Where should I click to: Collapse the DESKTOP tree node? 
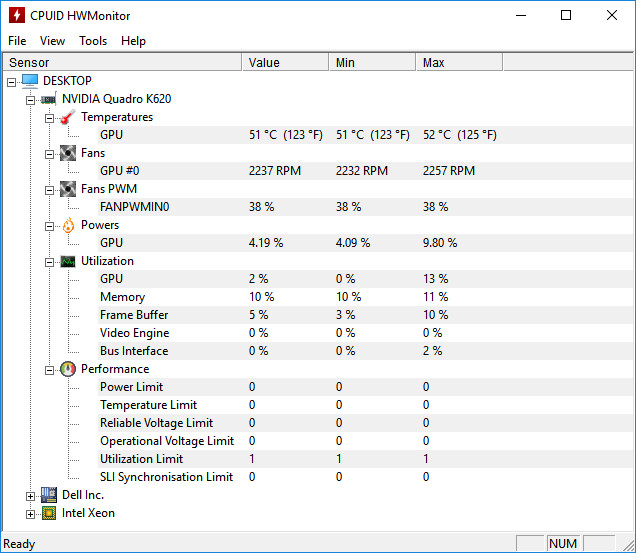(11, 82)
